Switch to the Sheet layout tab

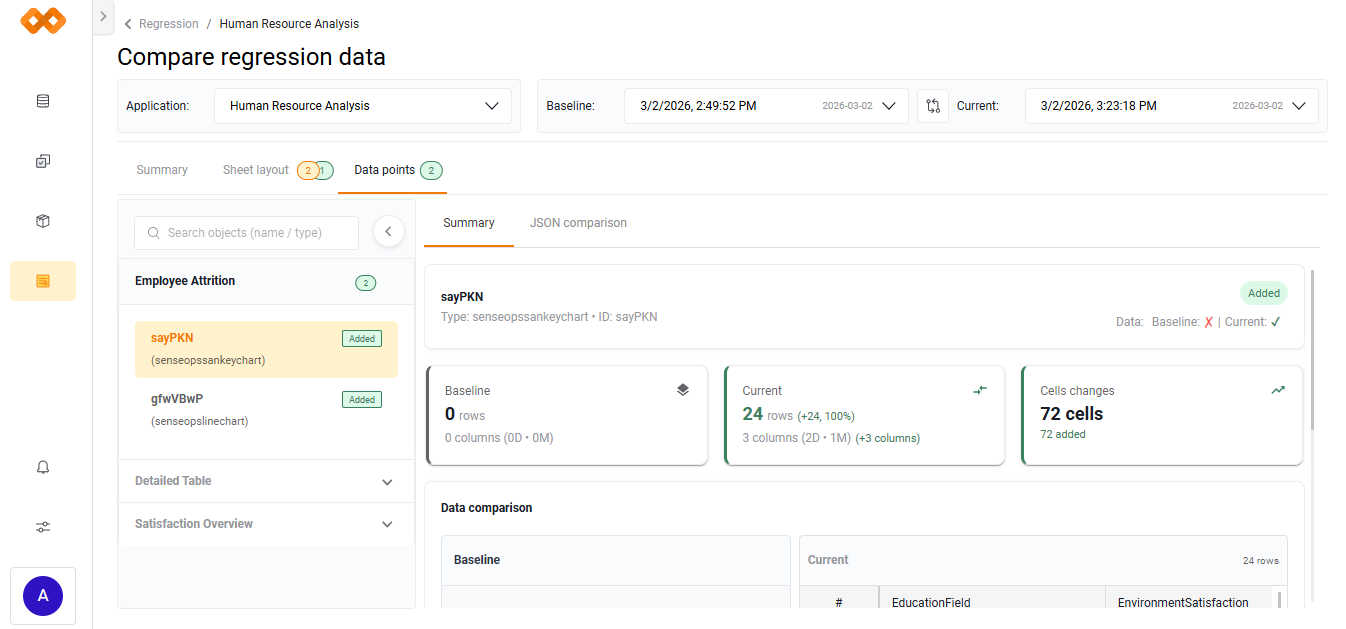(x=256, y=169)
